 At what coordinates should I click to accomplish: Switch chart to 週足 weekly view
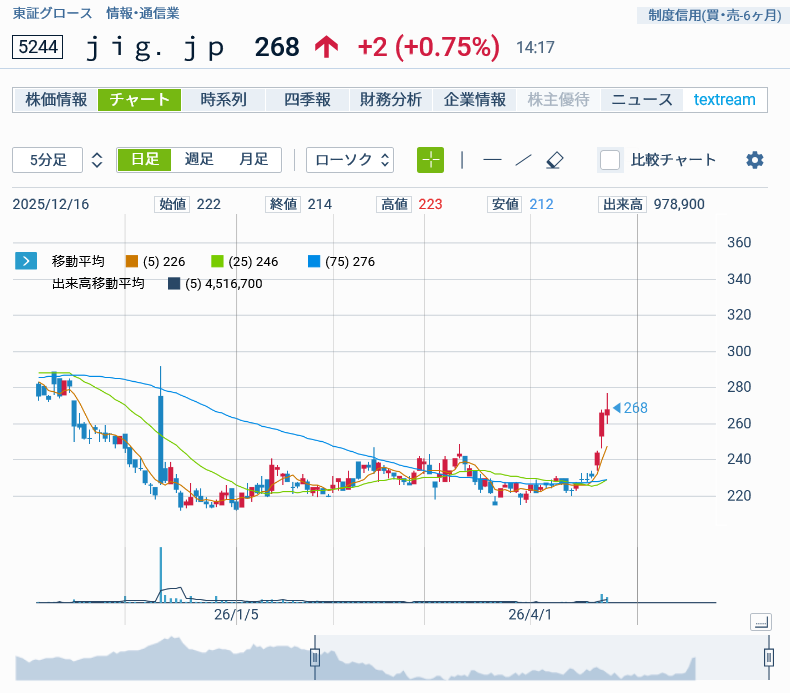coord(199,160)
